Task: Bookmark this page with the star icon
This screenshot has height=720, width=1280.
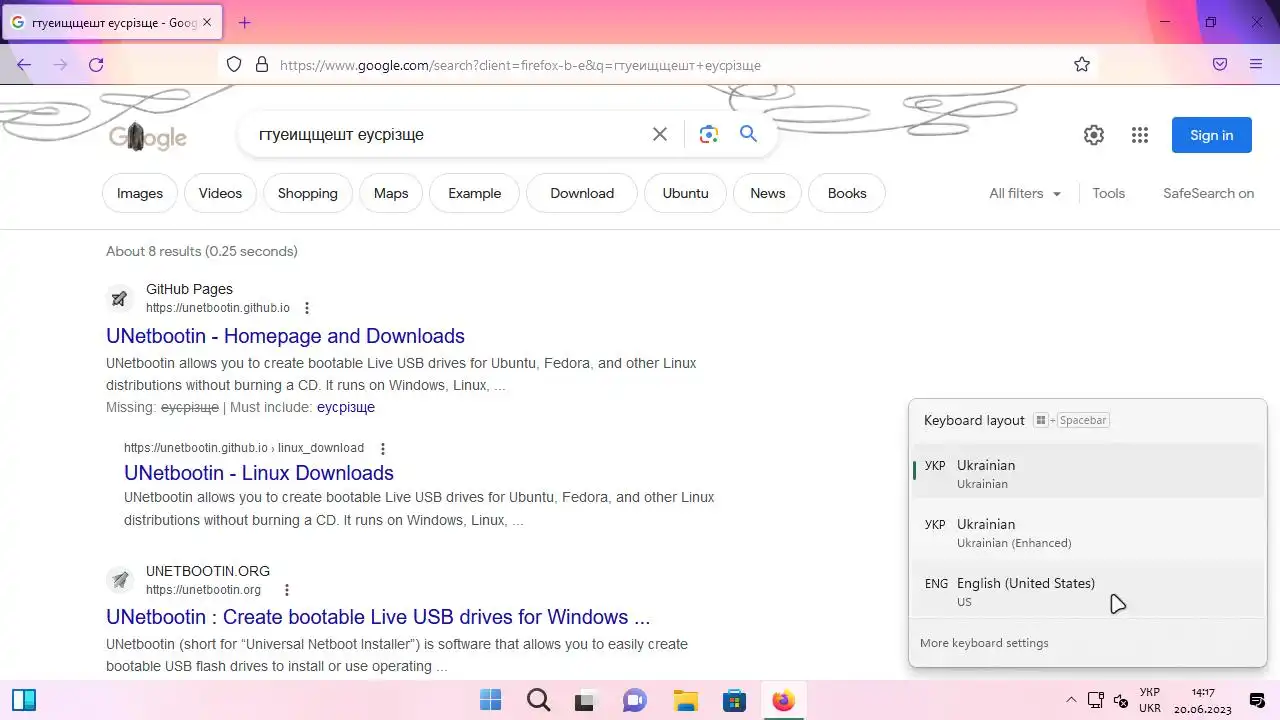Action: (1082, 65)
